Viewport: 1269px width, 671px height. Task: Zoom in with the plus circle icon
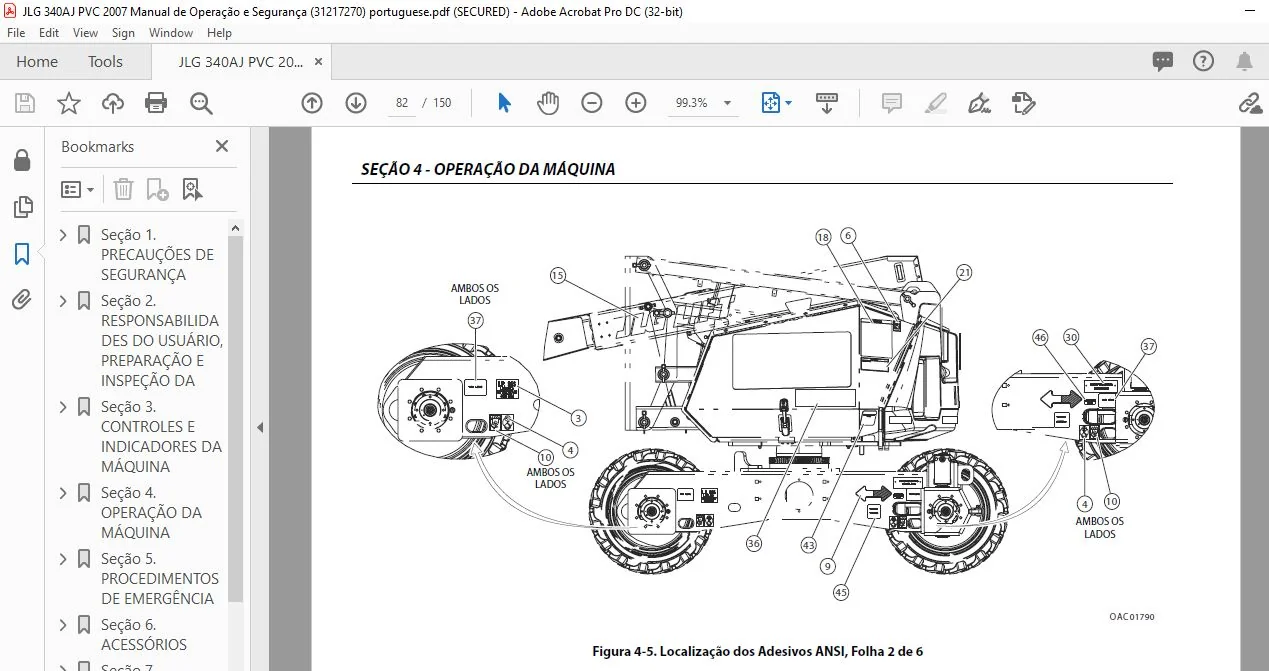coord(636,103)
